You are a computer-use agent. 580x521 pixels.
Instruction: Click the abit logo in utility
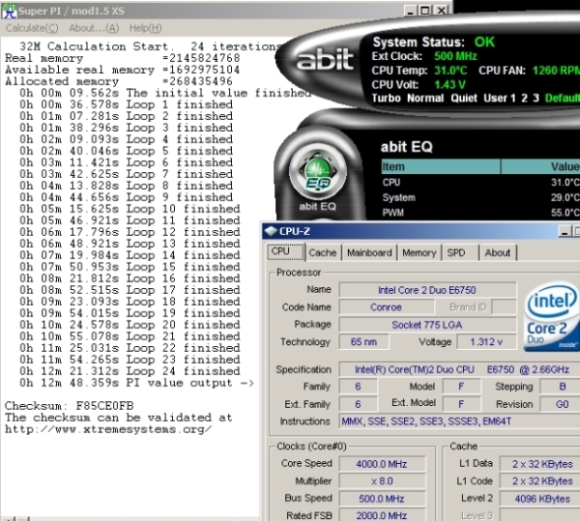pyautogui.click(x=325, y=59)
